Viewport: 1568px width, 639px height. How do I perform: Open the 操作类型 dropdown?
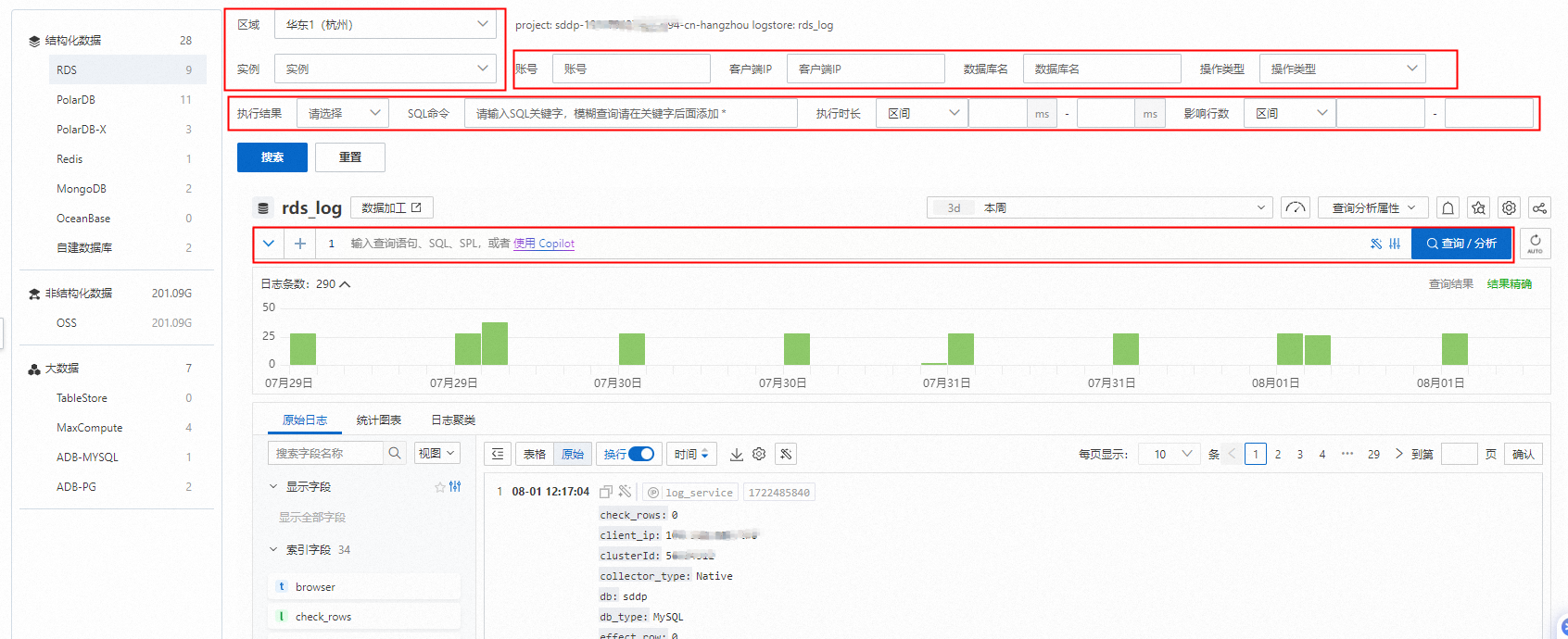pos(1342,69)
